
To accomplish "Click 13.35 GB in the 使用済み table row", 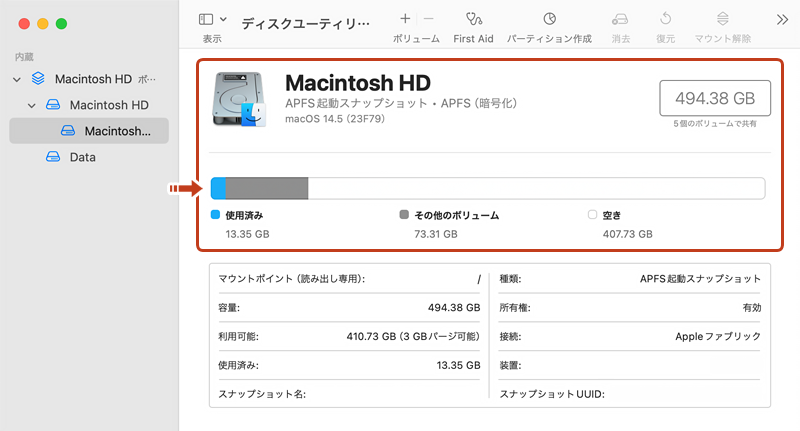I will [x=459, y=365].
